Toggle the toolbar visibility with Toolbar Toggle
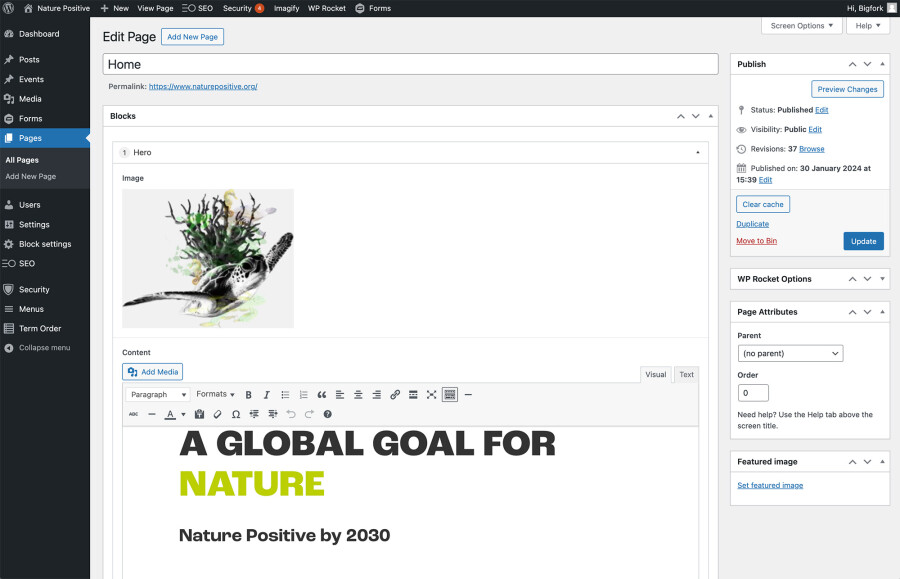 point(451,394)
